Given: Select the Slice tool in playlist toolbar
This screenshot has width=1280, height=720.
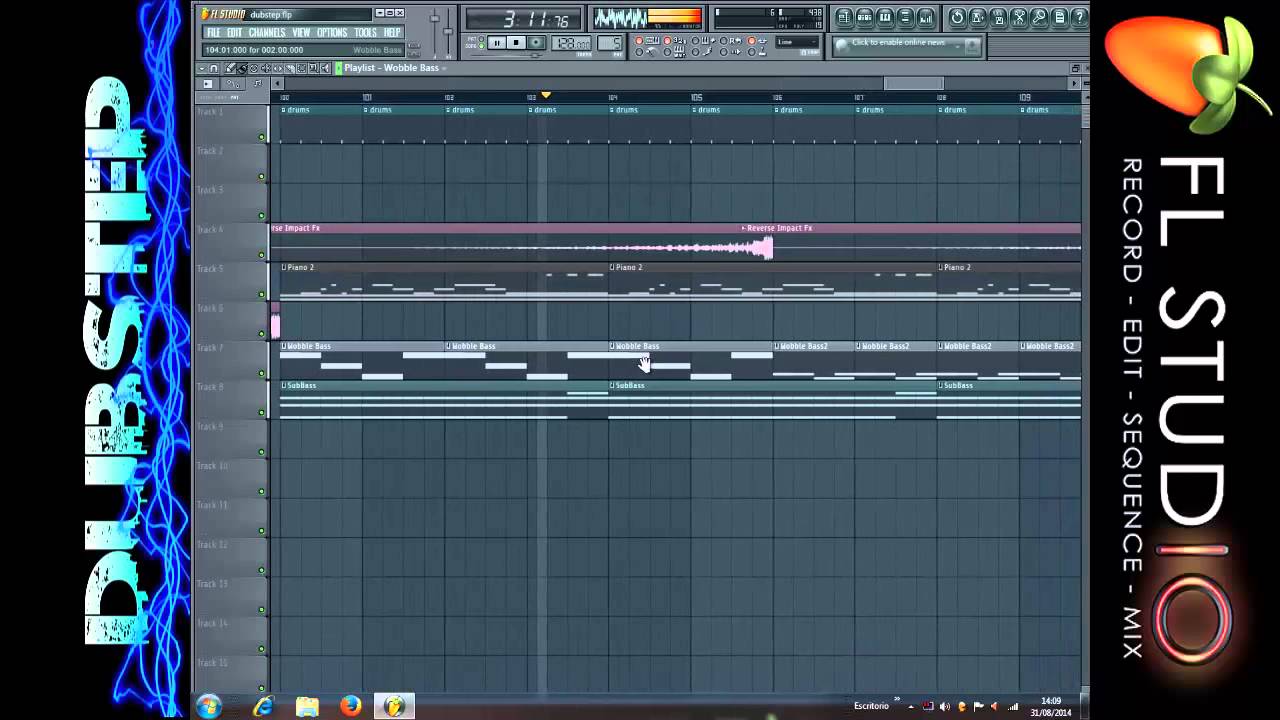Looking at the screenshot, I should [290, 68].
